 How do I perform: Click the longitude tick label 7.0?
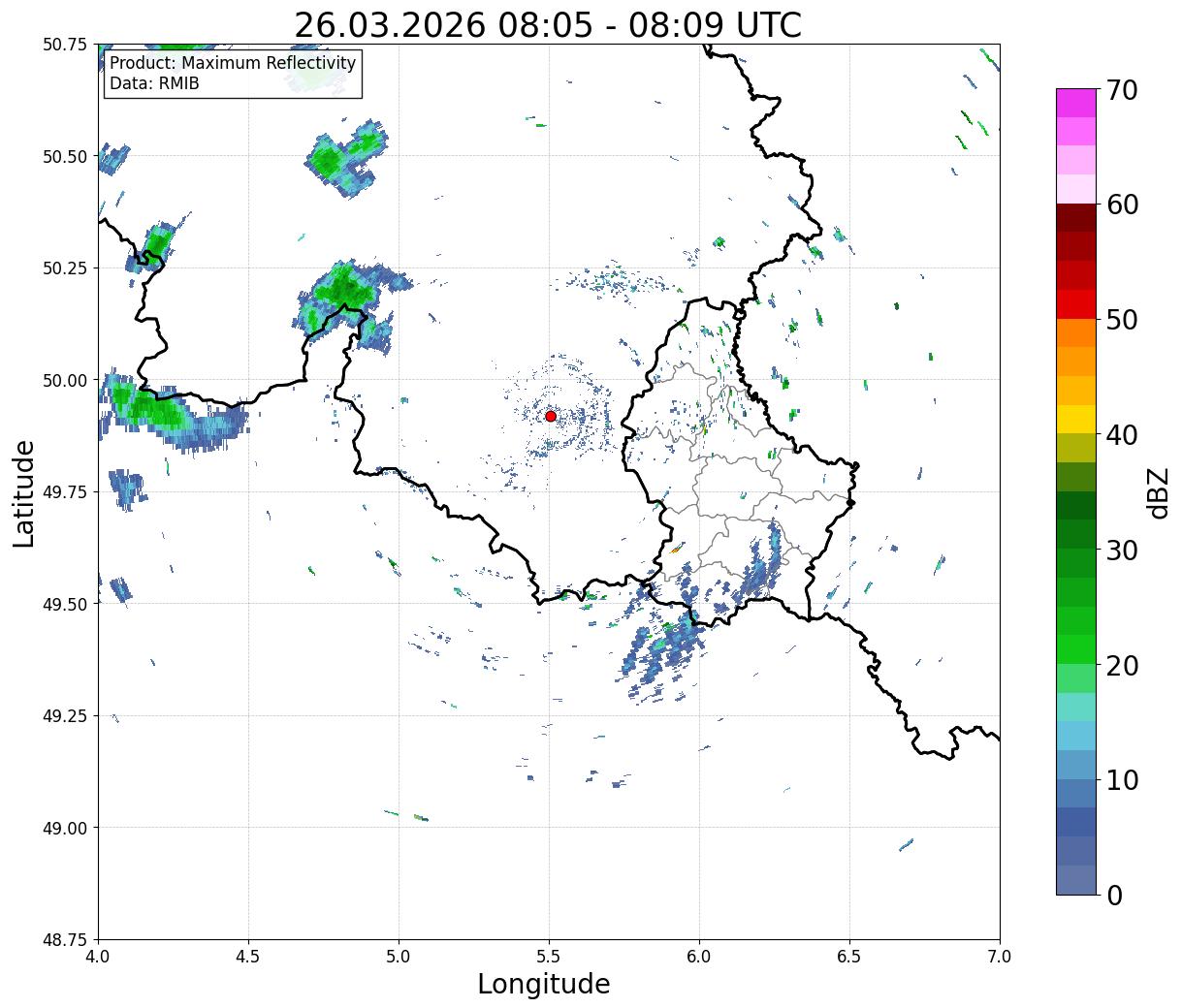click(x=1000, y=957)
